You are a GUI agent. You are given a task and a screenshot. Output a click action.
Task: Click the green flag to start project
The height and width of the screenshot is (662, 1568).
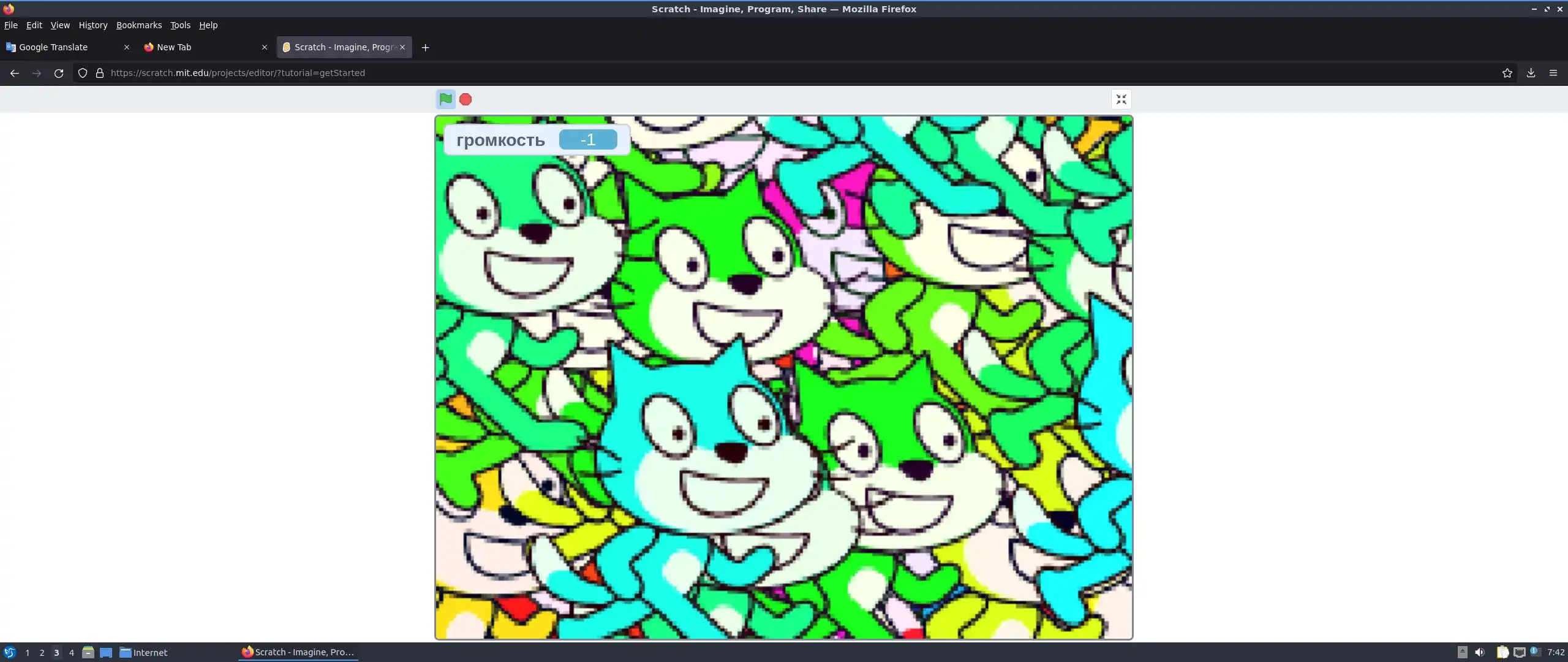[x=445, y=99]
